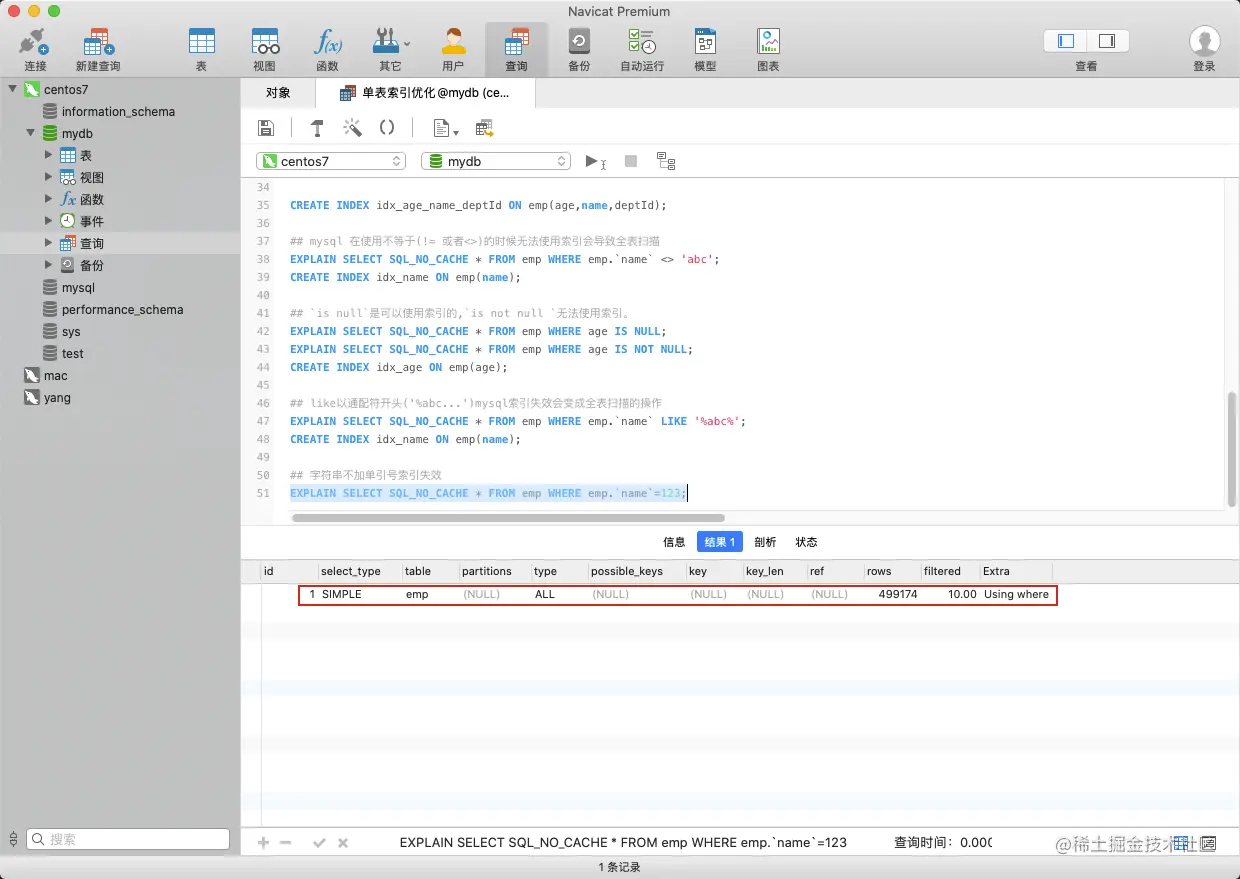Create a new query from toolbar

pyautogui.click(x=98, y=49)
